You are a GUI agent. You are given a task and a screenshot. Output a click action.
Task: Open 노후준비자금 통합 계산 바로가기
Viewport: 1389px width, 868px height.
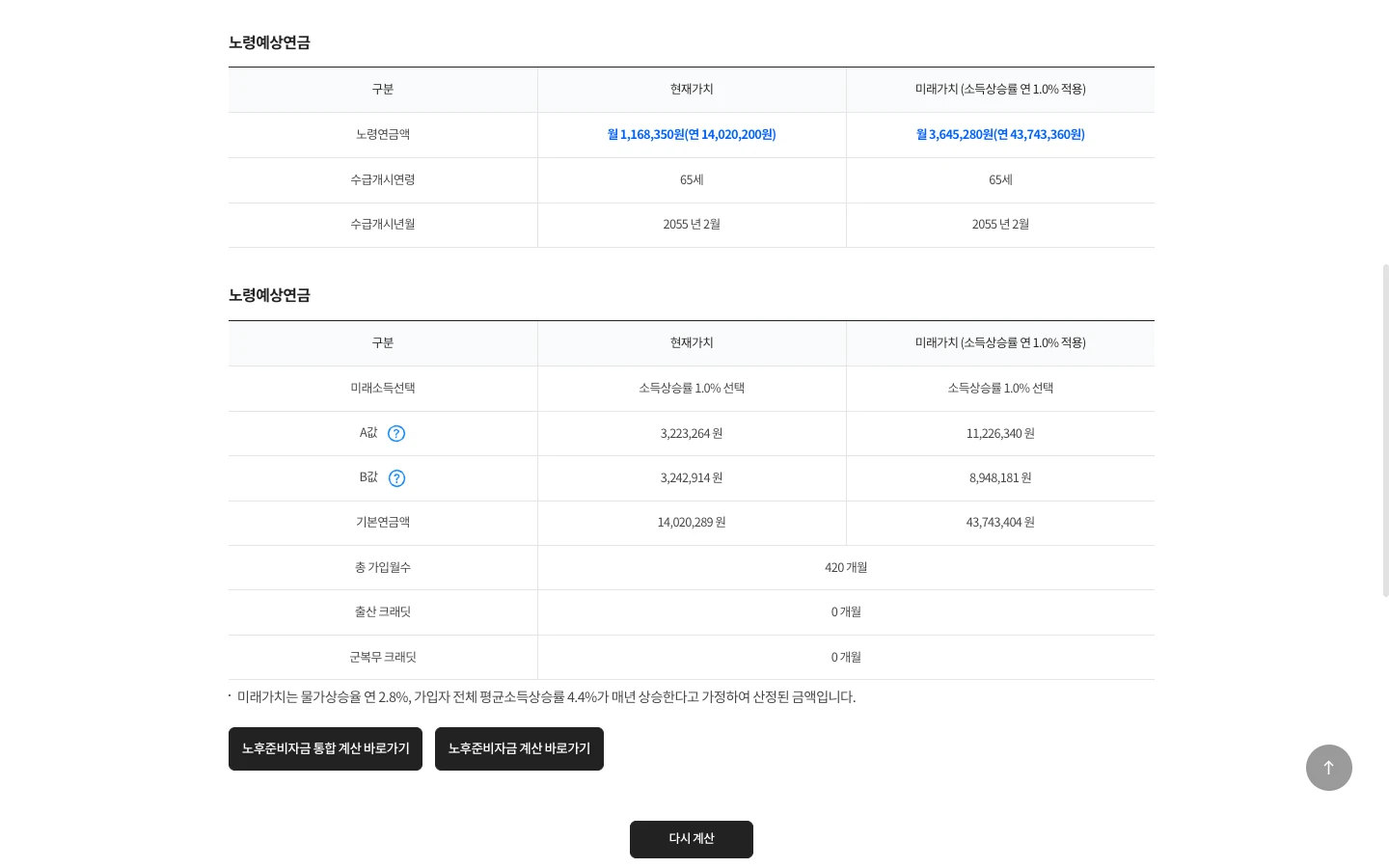click(325, 748)
